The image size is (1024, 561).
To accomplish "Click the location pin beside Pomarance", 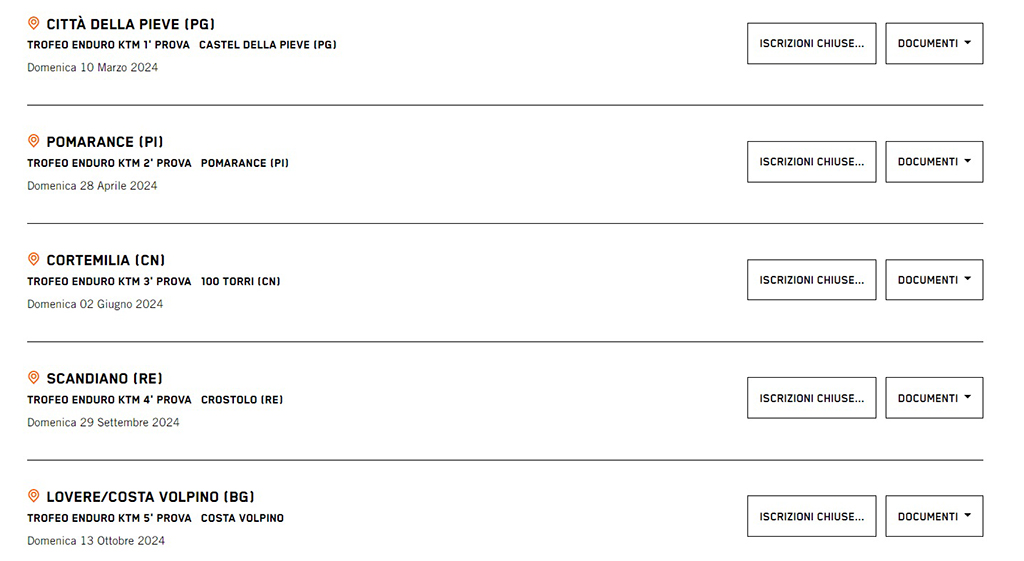I will (33, 141).
